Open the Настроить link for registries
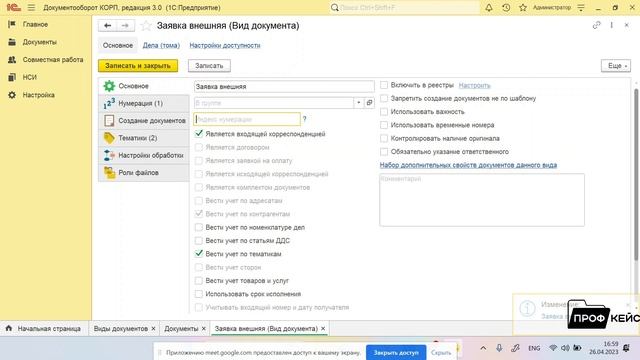 pyautogui.click(x=474, y=85)
